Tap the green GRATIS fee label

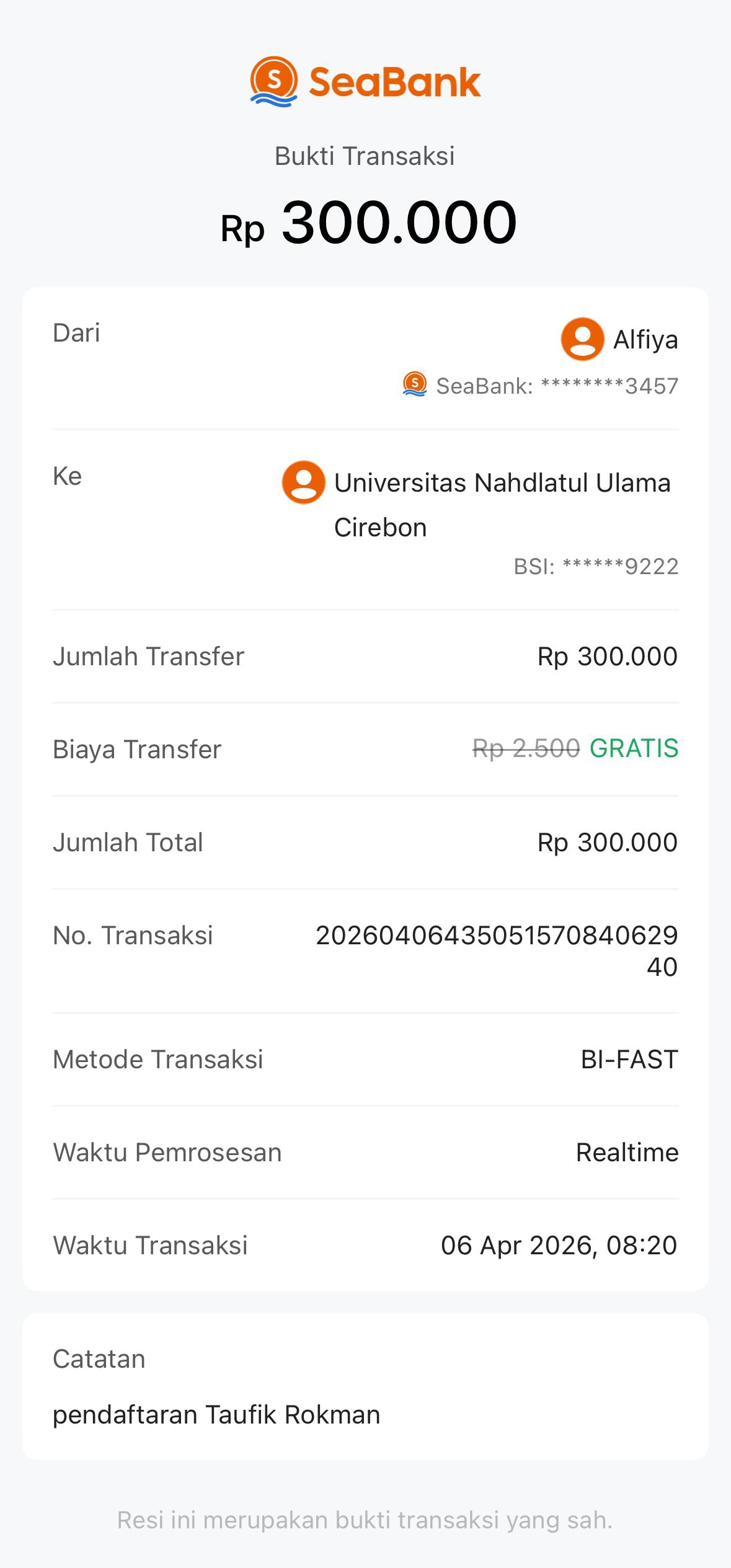click(x=634, y=748)
